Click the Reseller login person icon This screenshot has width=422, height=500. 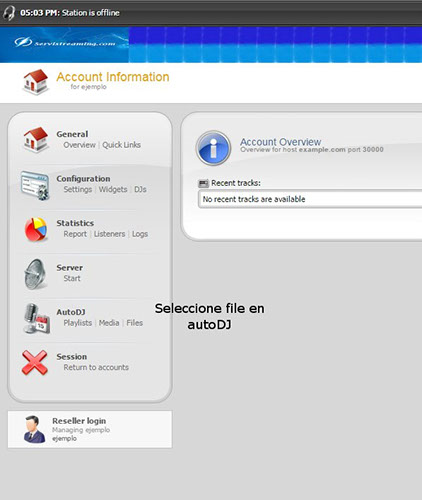point(34,429)
